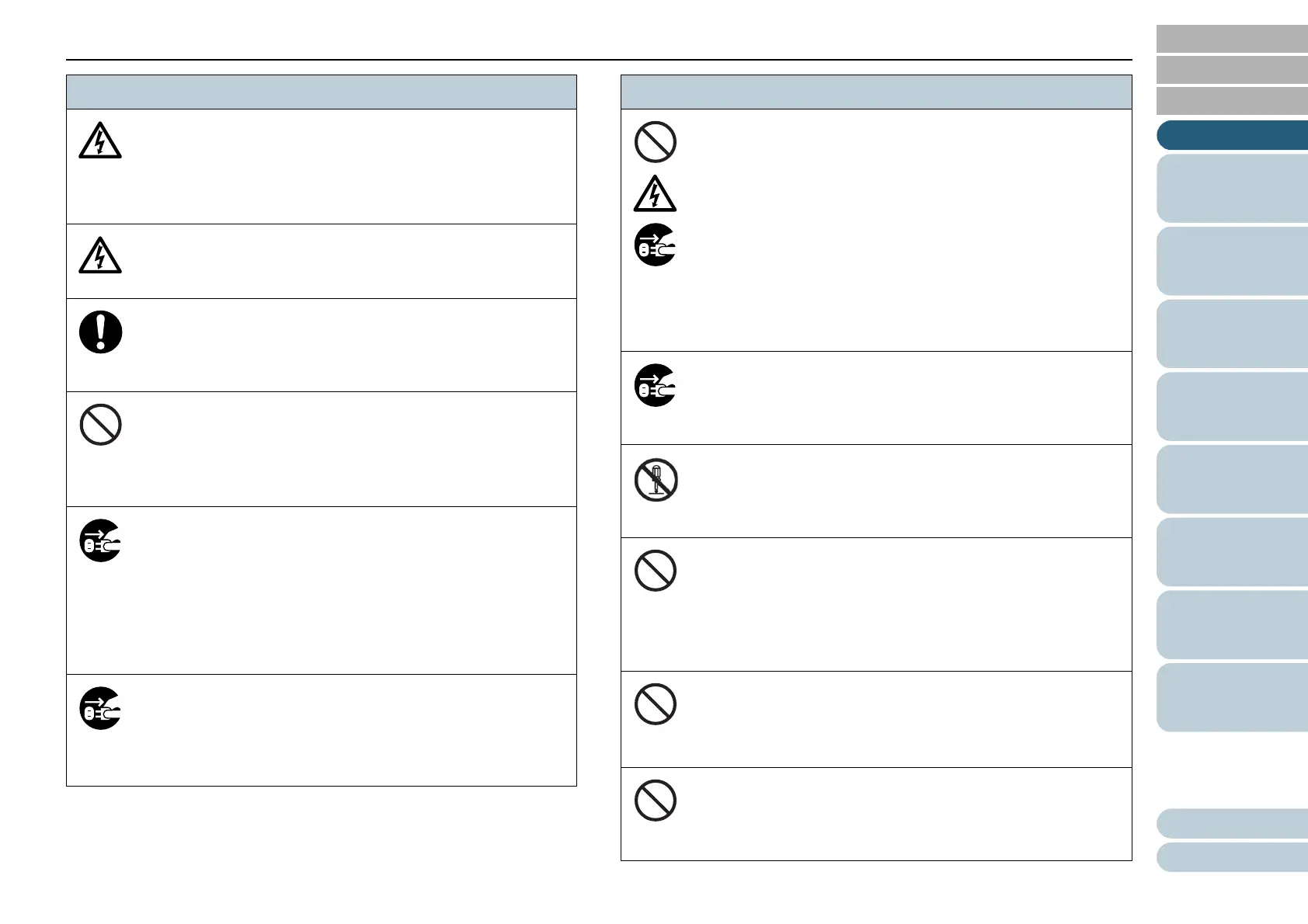Select the dark blue highlighted sidebar tab

(x=1232, y=135)
